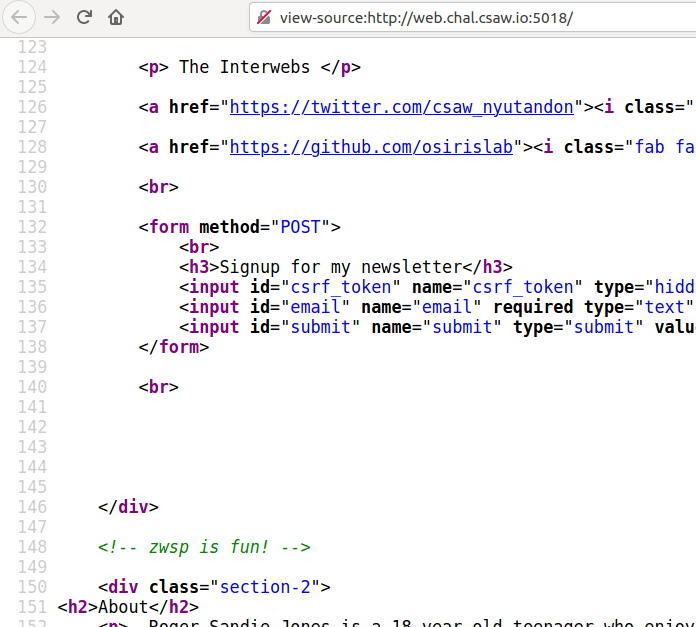Viewport: 696px width, 627px height.
Task: Focus the address bar URL field
Action: coord(450,18)
